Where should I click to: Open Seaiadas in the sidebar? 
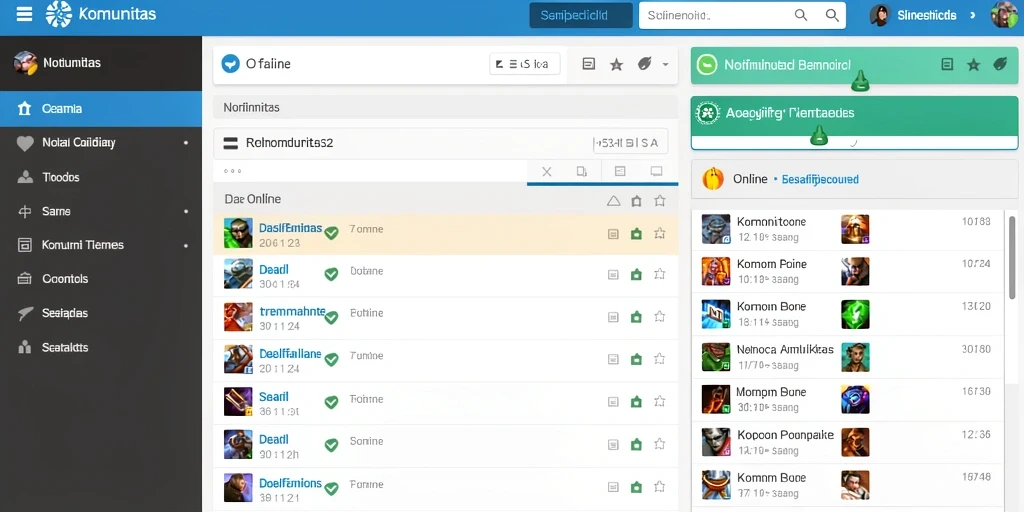(101, 313)
